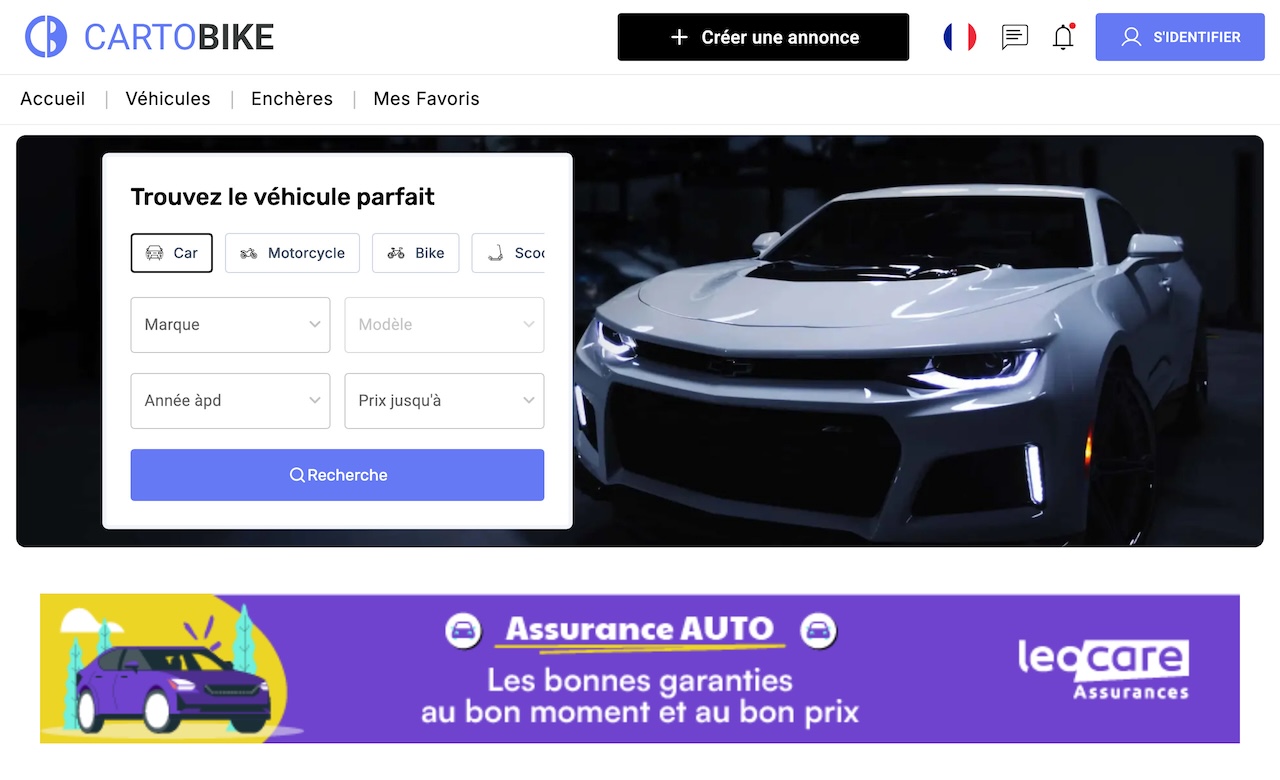Select the Bike vehicle type

(x=416, y=253)
